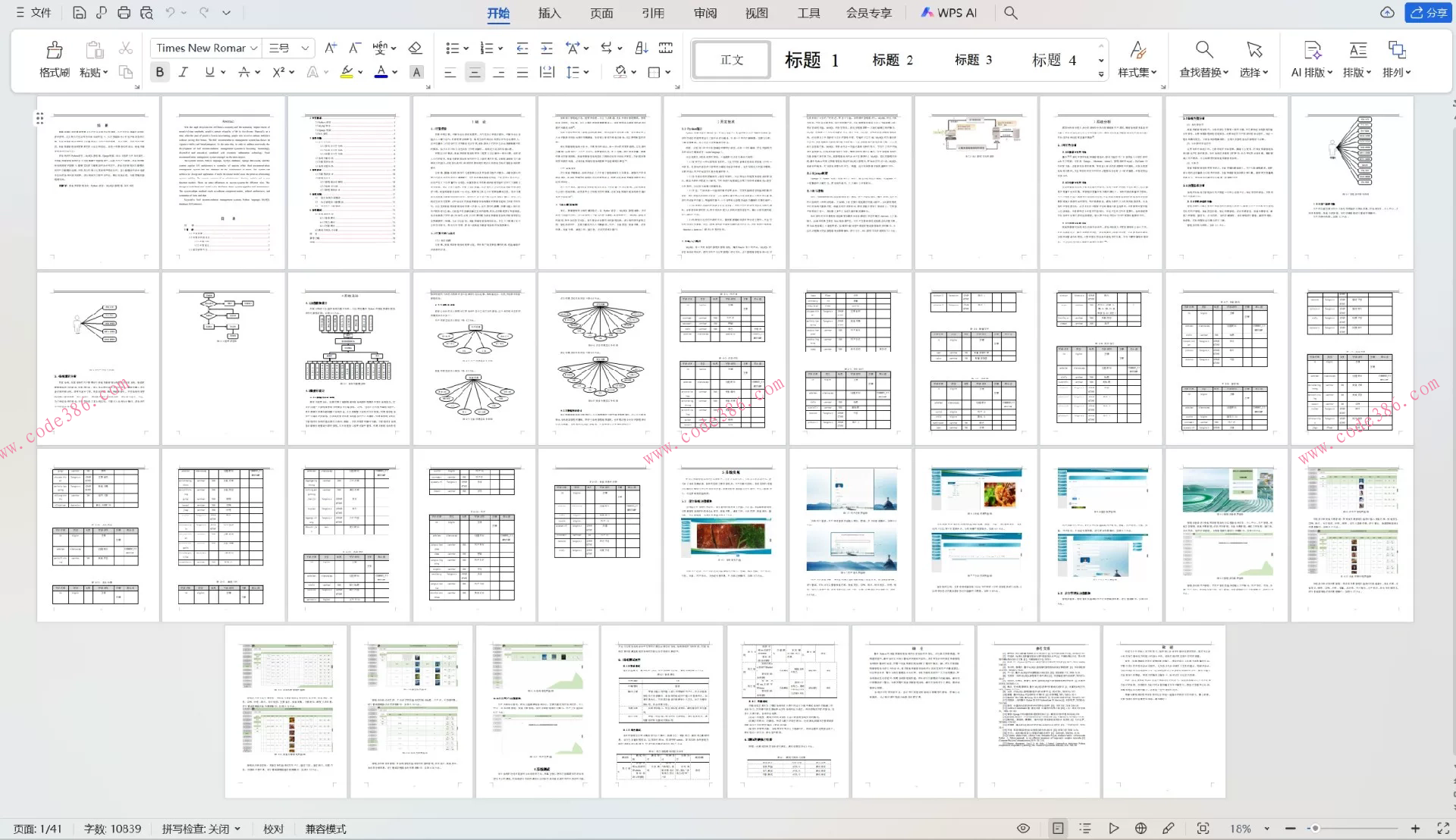The width and height of the screenshot is (1456, 840).
Task: Click the clear formatting eraser icon
Action: tap(415, 48)
